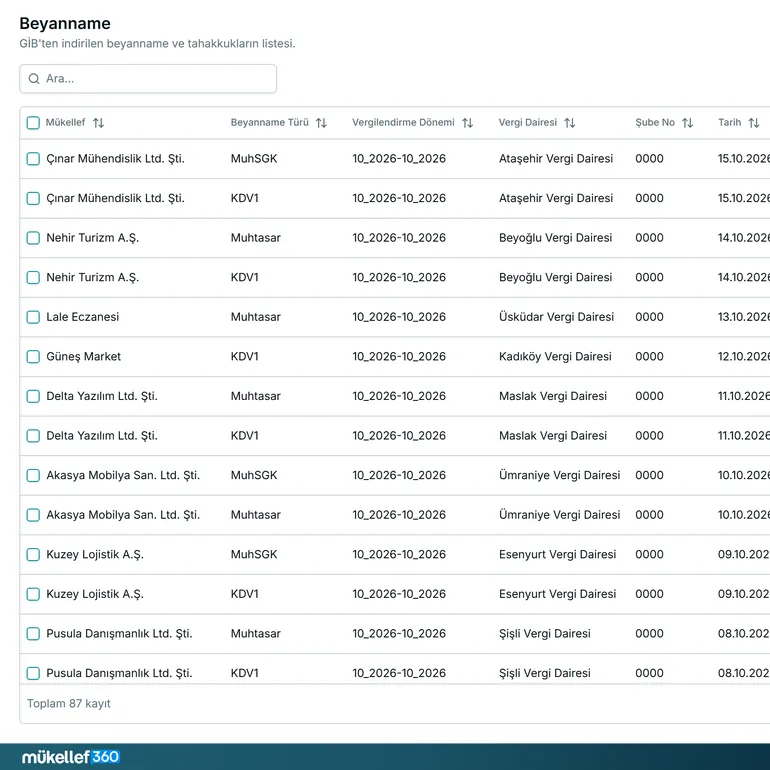Click the Tarih column header
Viewport: 770px width, 770px height.
point(730,122)
